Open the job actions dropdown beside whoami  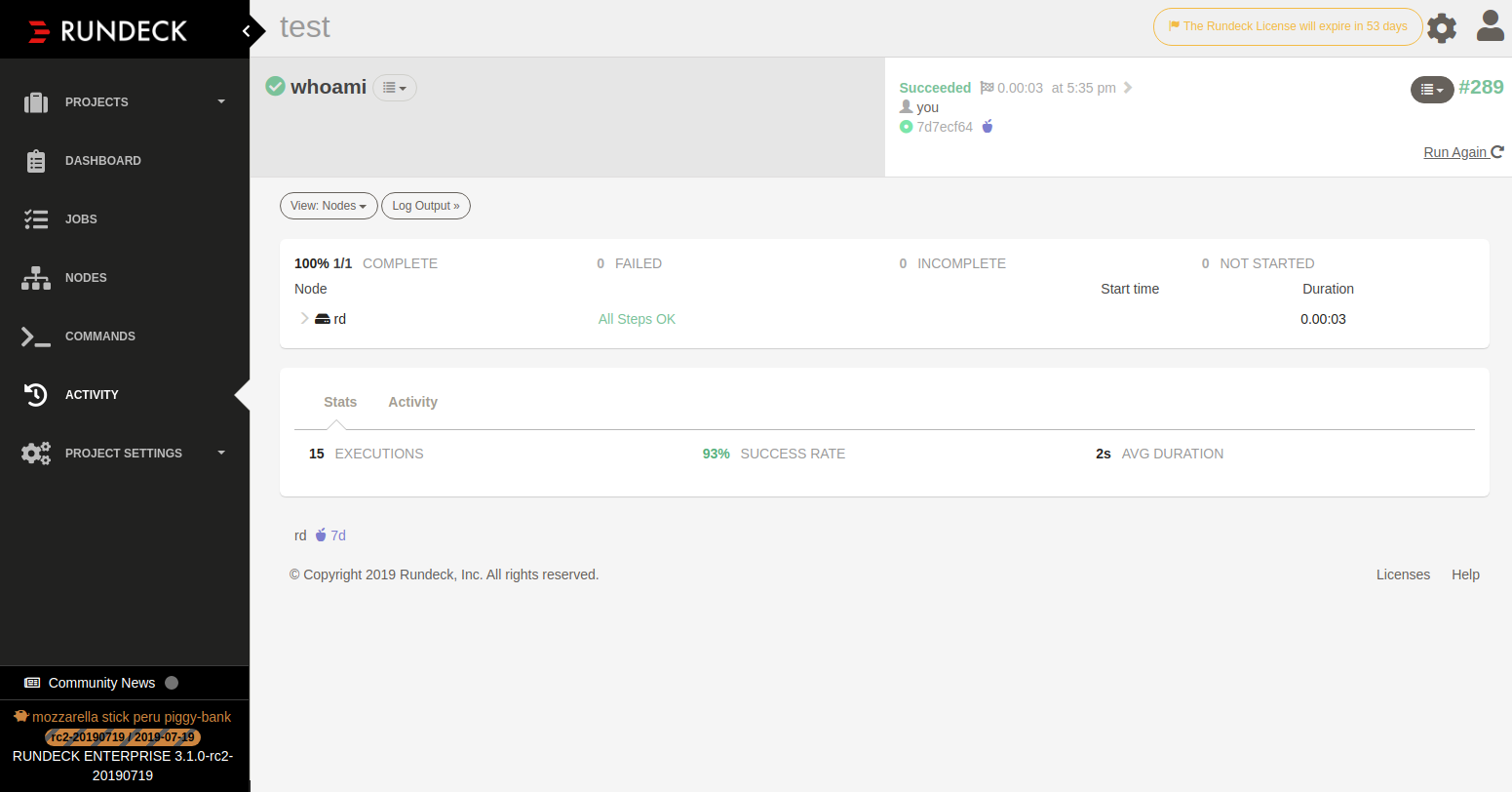(394, 87)
